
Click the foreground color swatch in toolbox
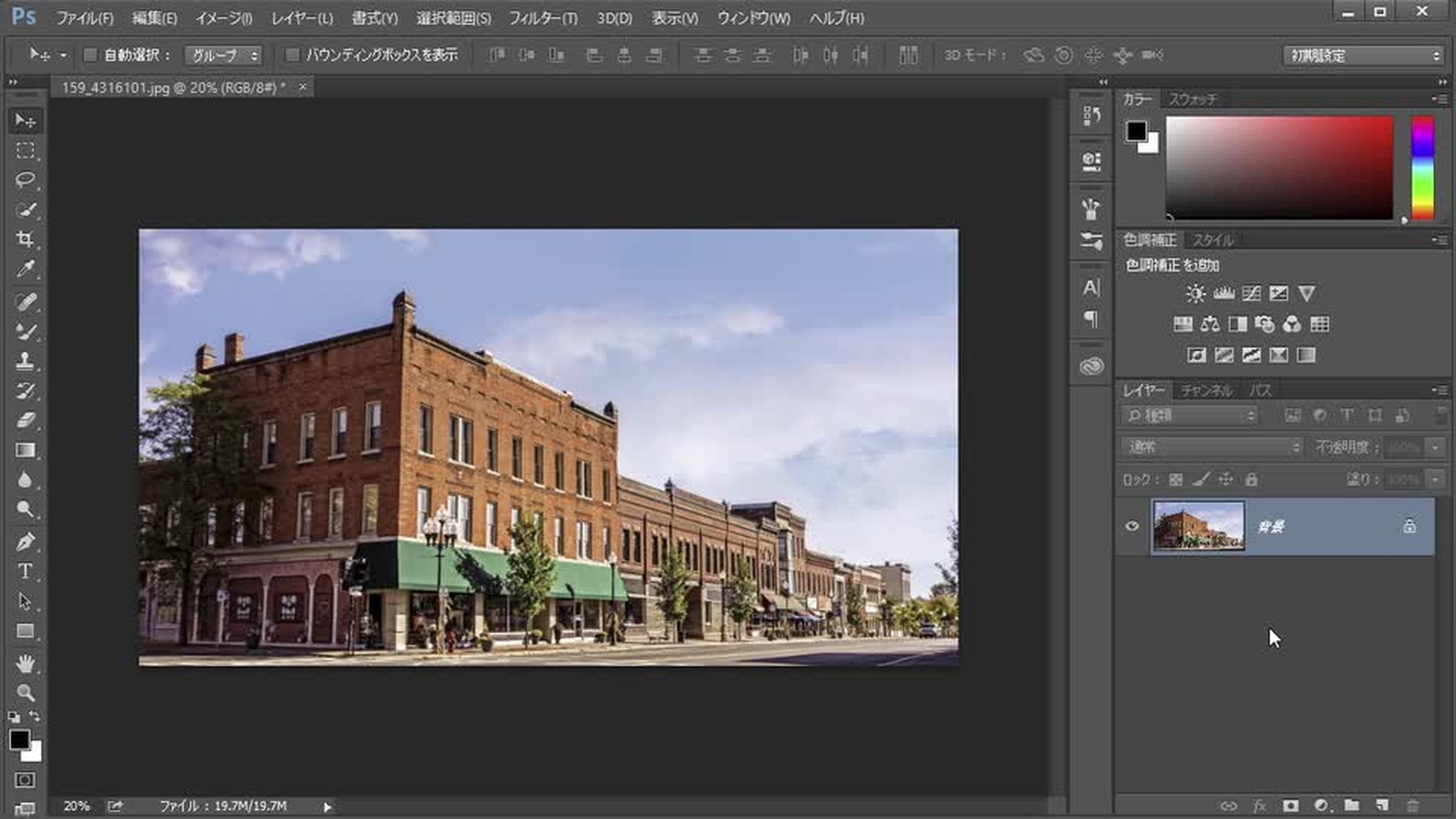coord(19,739)
